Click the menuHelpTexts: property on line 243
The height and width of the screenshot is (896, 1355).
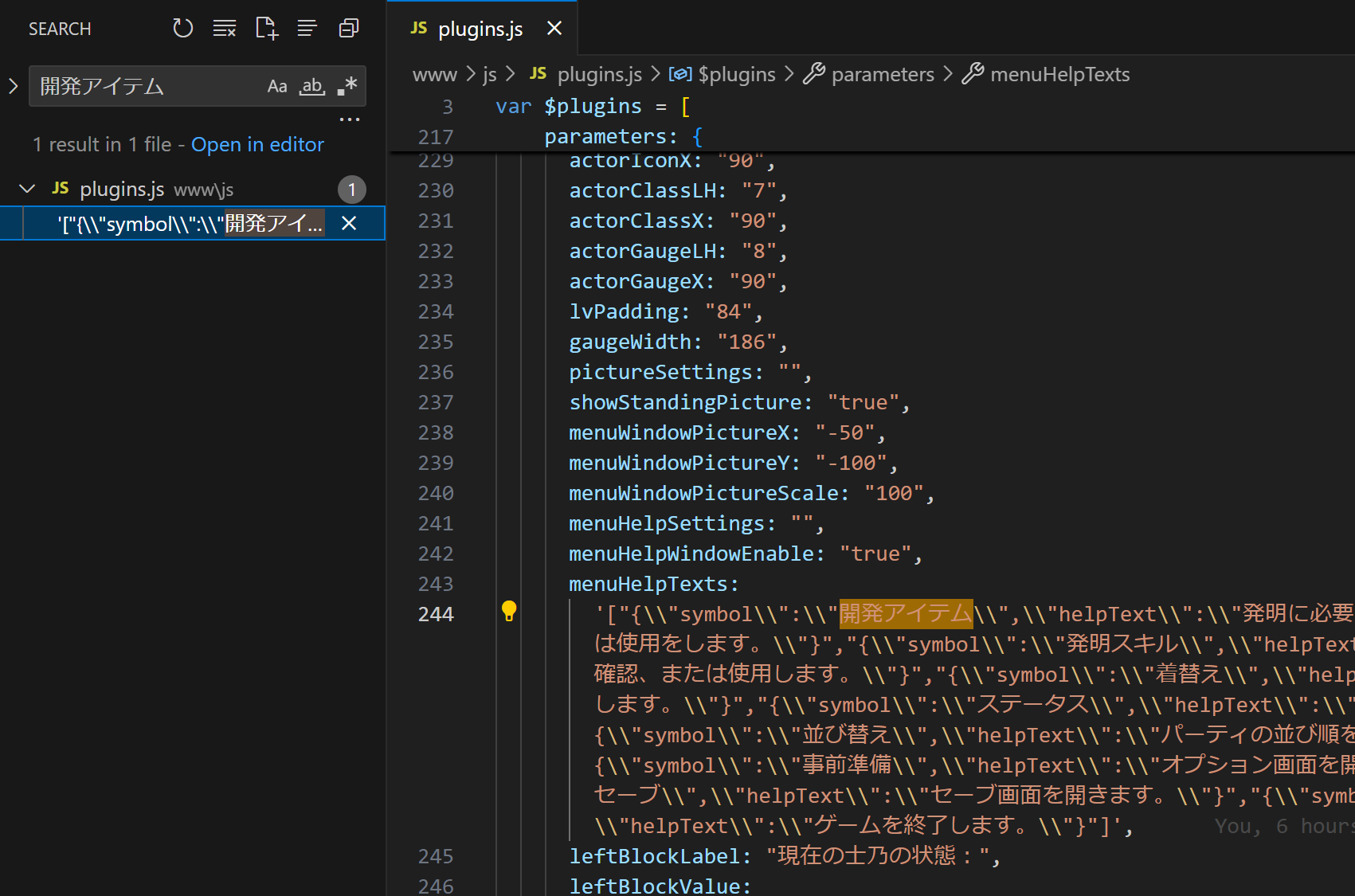654,584
